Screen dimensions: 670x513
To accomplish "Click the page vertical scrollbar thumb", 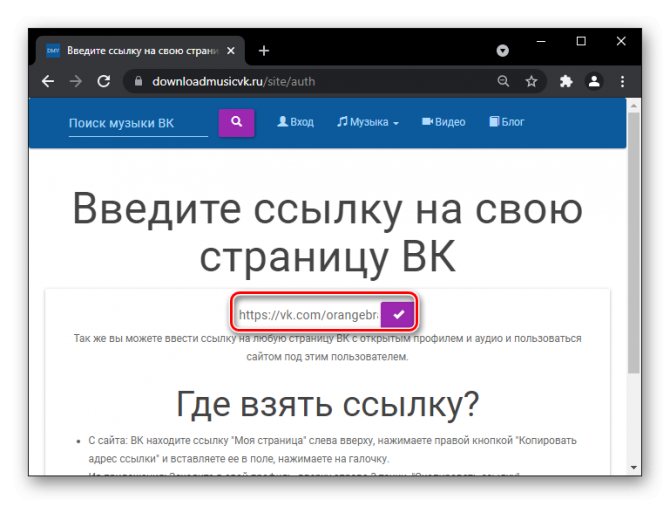I will (634, 243).
